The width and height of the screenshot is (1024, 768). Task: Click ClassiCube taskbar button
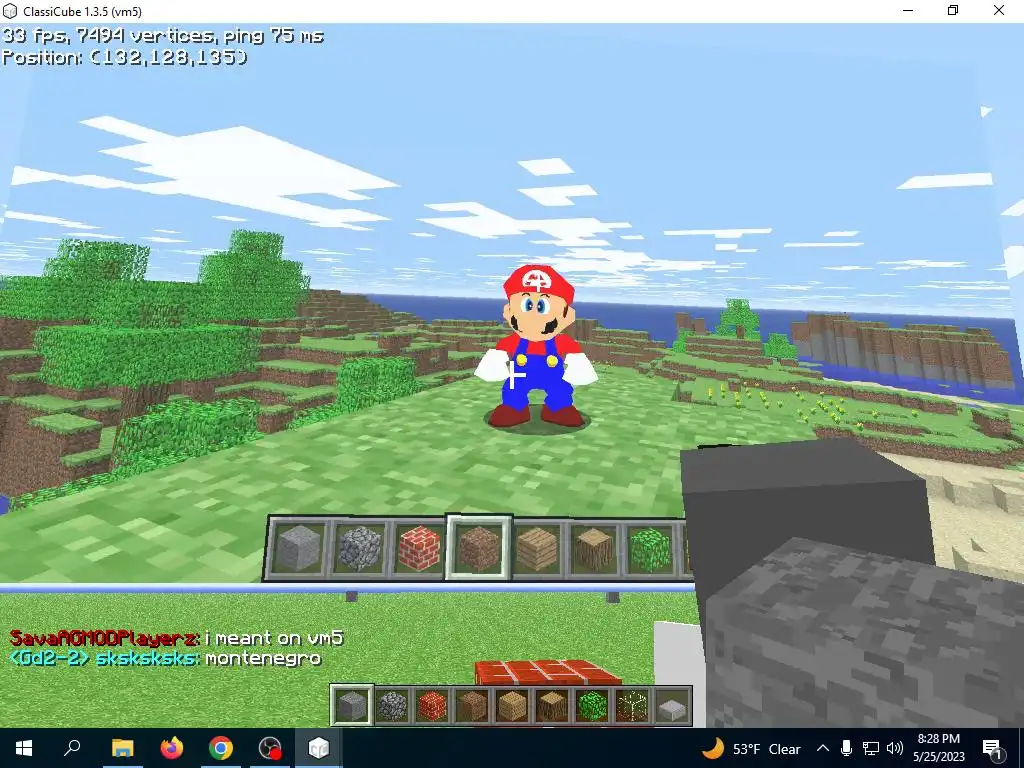tap(319, 748)
